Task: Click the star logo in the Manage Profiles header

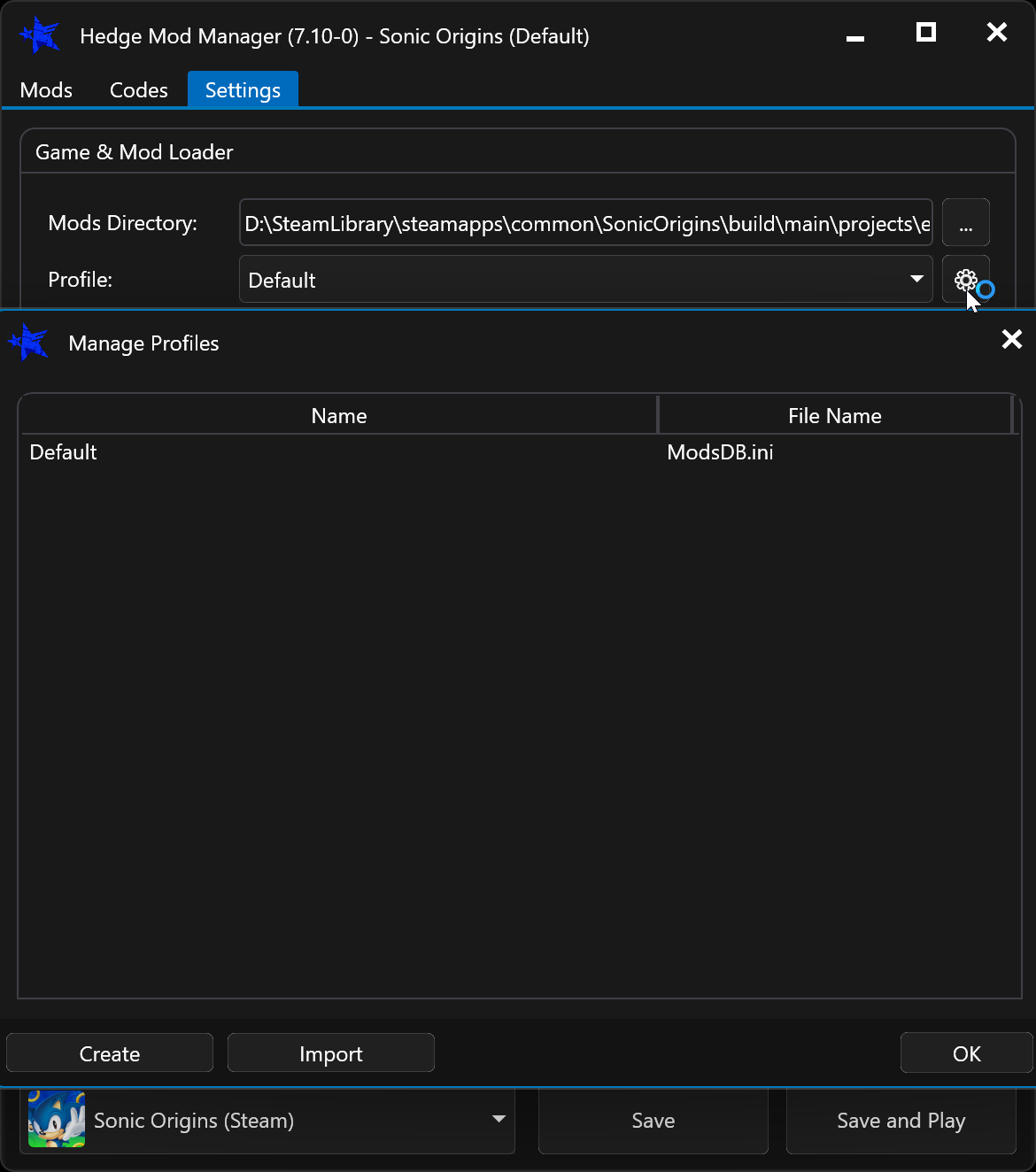Action: (x=28, y=343)
